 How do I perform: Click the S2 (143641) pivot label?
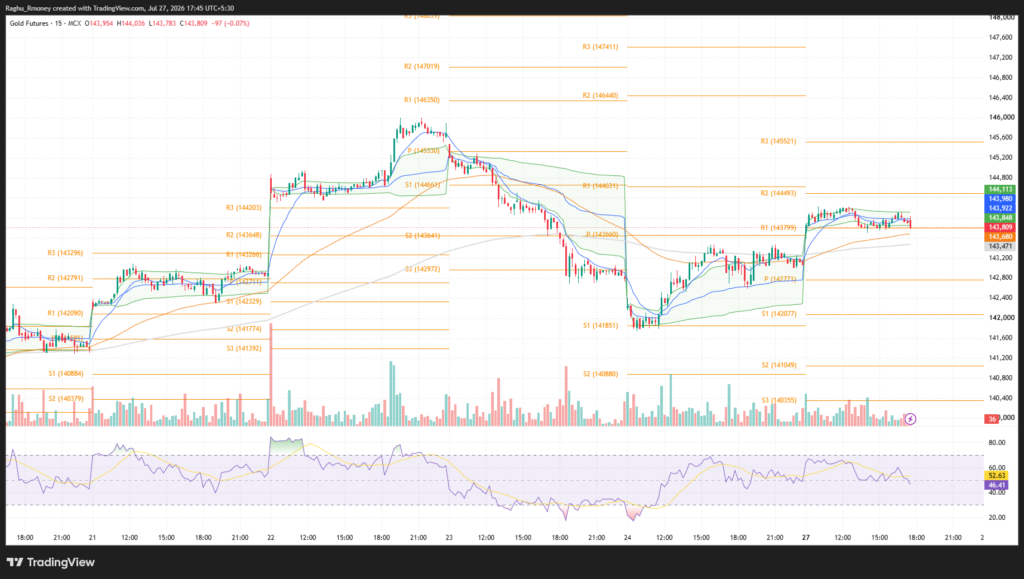click(423, 236)
